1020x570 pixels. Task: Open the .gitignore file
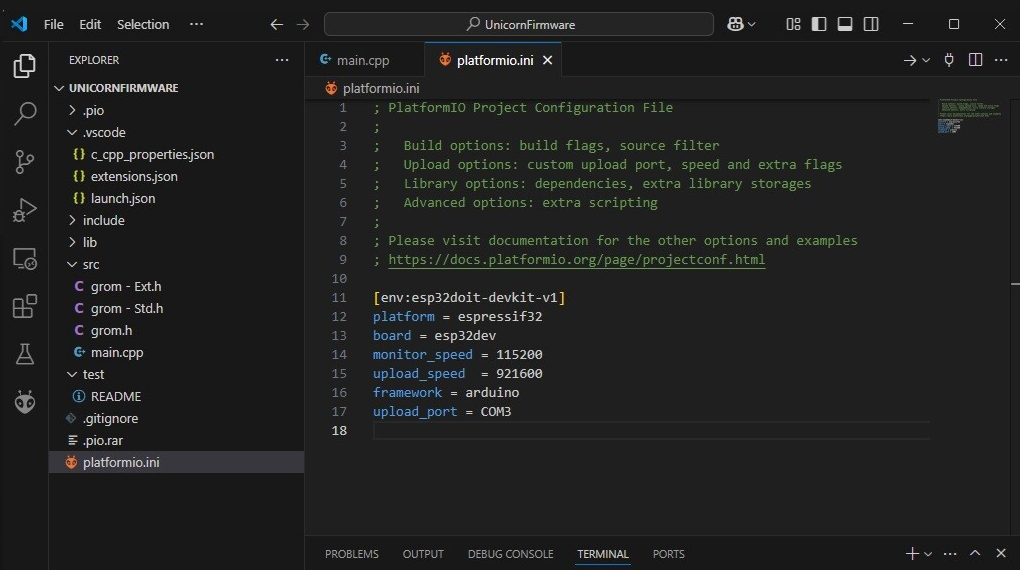[x=176, y=418]
